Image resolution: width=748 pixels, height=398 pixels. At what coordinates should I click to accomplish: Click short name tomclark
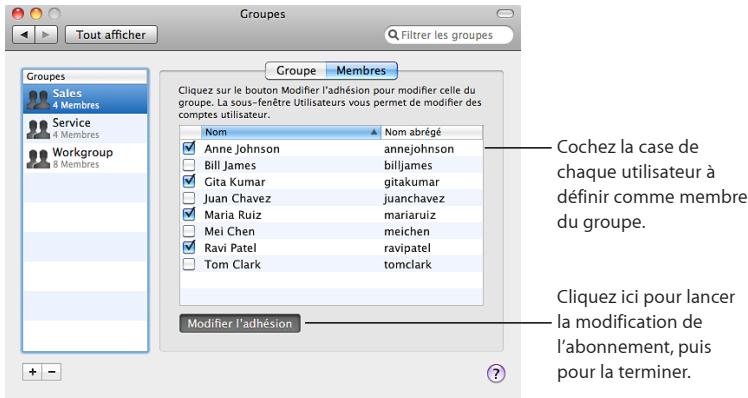pyautogui.click(x=407, y=264)
